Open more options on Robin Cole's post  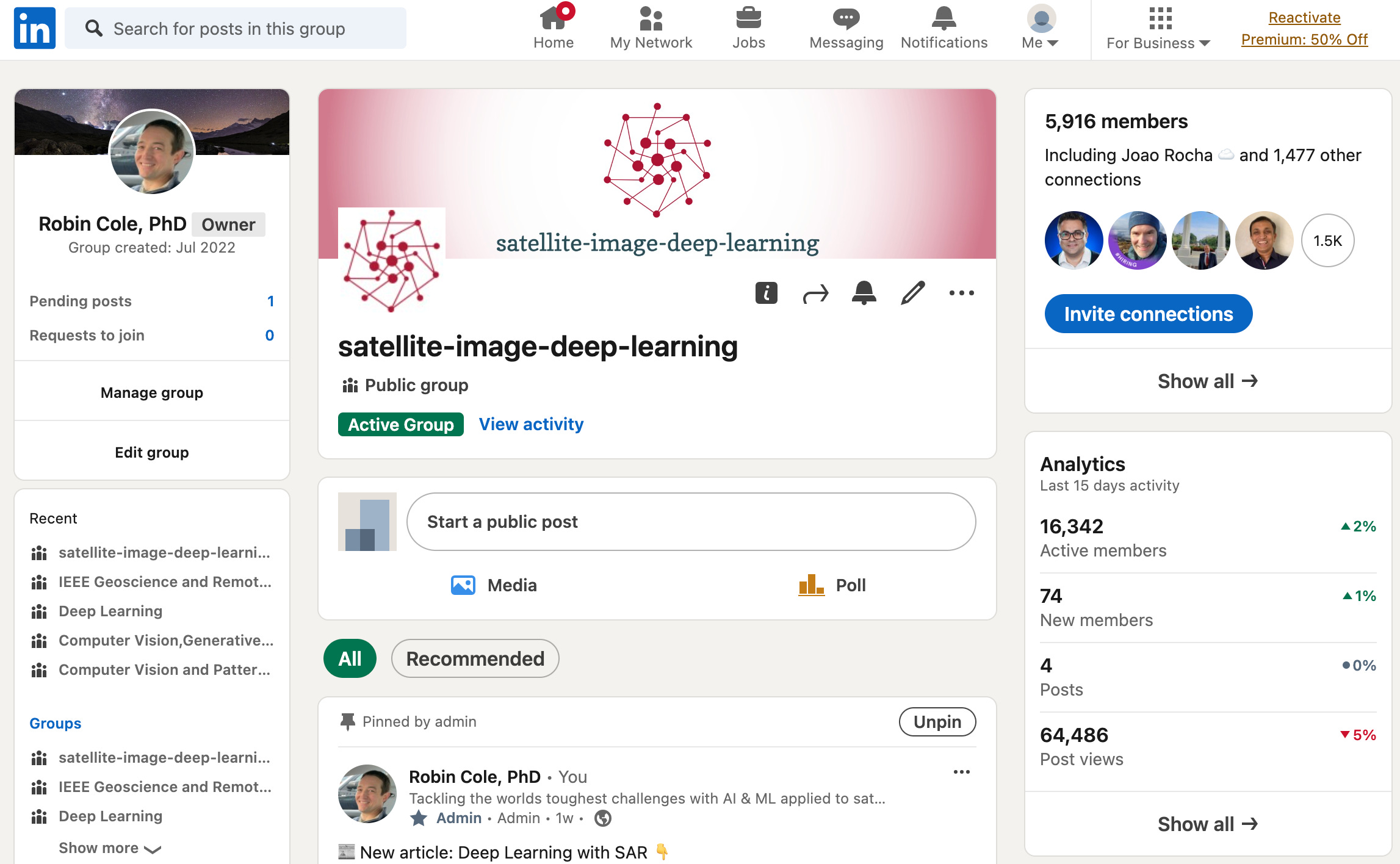coord(961,771)
